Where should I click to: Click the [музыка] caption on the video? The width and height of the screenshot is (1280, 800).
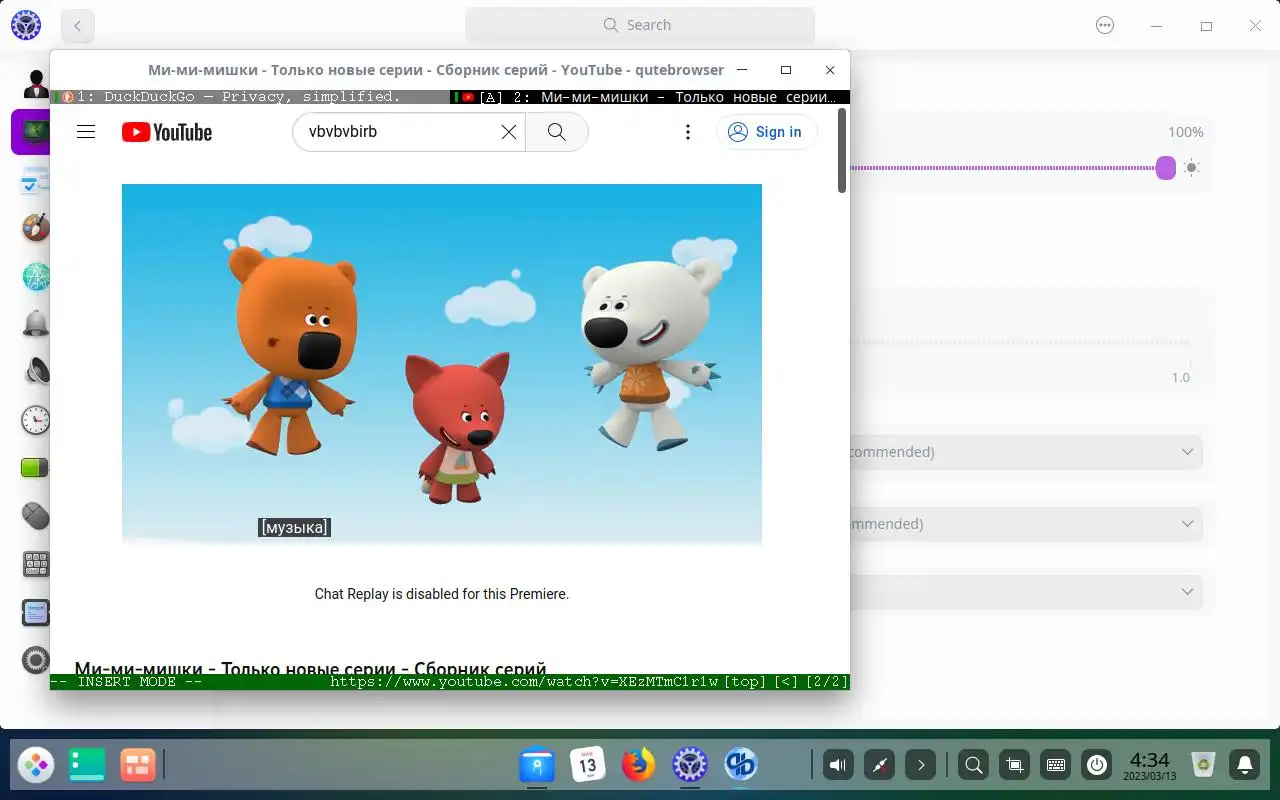click(x=294, y=527)
